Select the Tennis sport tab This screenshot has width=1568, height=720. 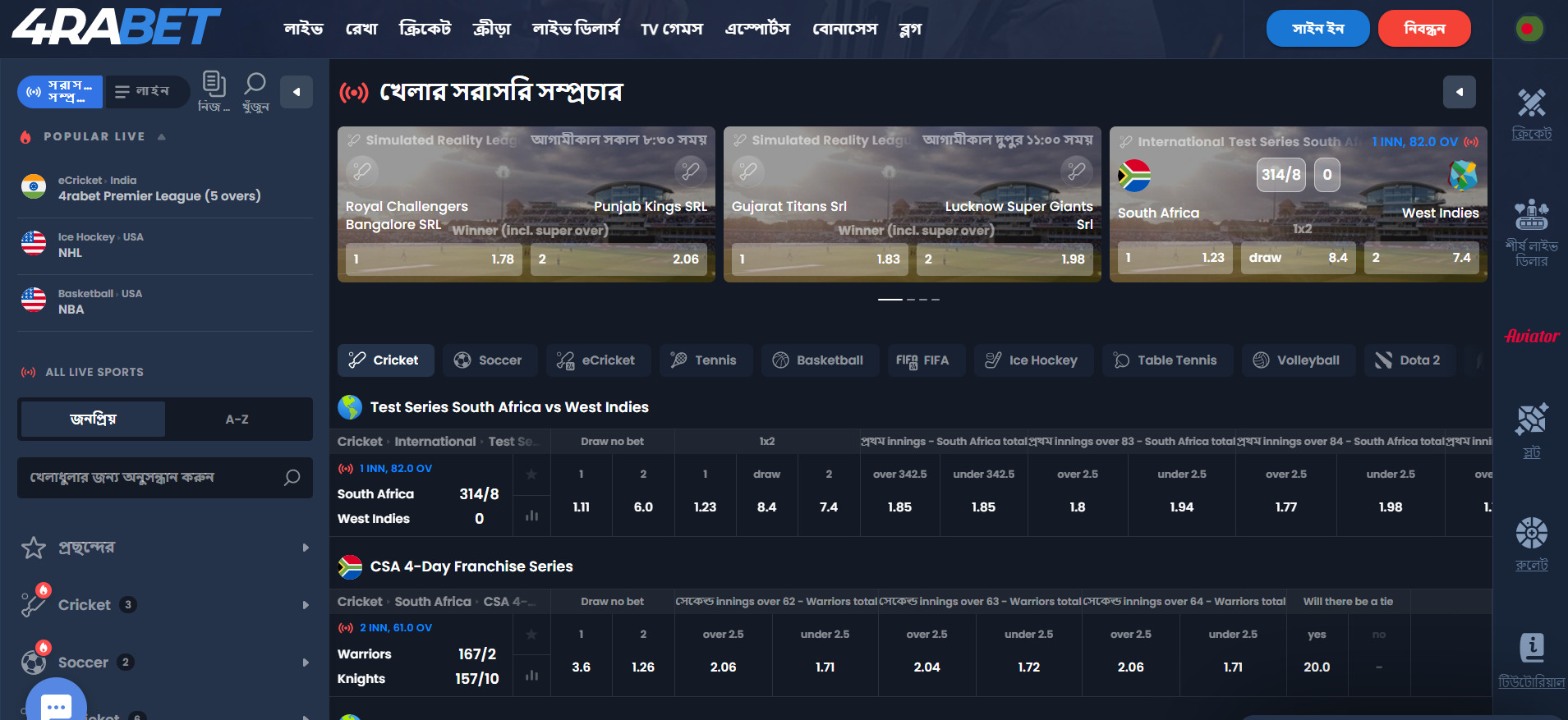pos(706,360)
